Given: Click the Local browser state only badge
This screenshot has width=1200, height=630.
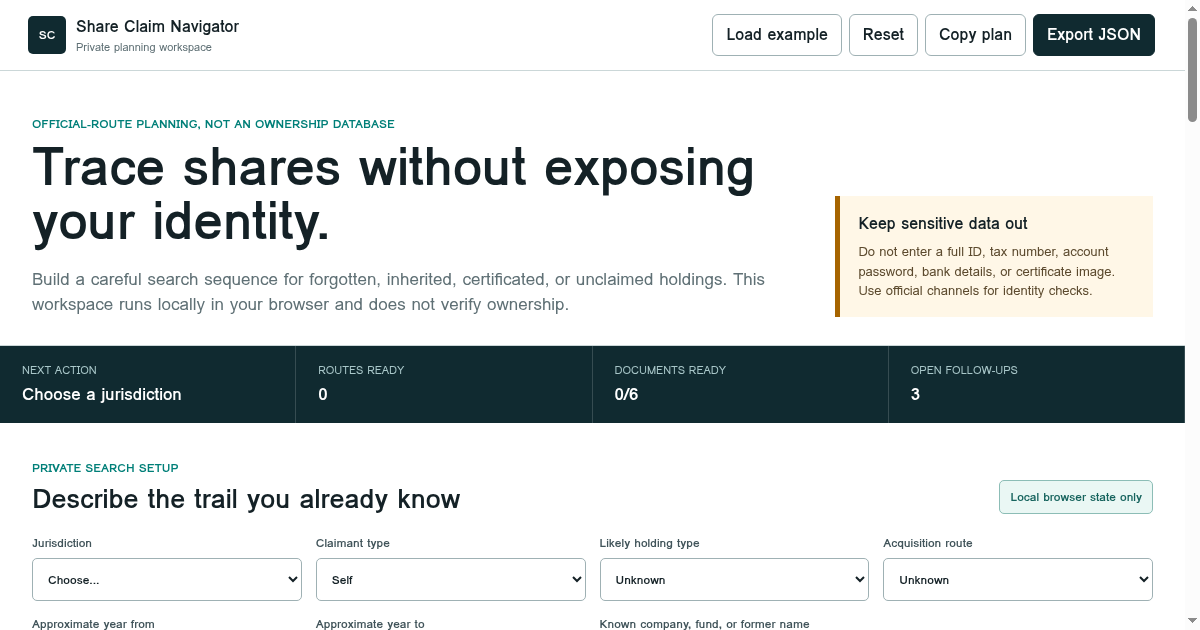Looking at the screenshot, I should 1076,497.
